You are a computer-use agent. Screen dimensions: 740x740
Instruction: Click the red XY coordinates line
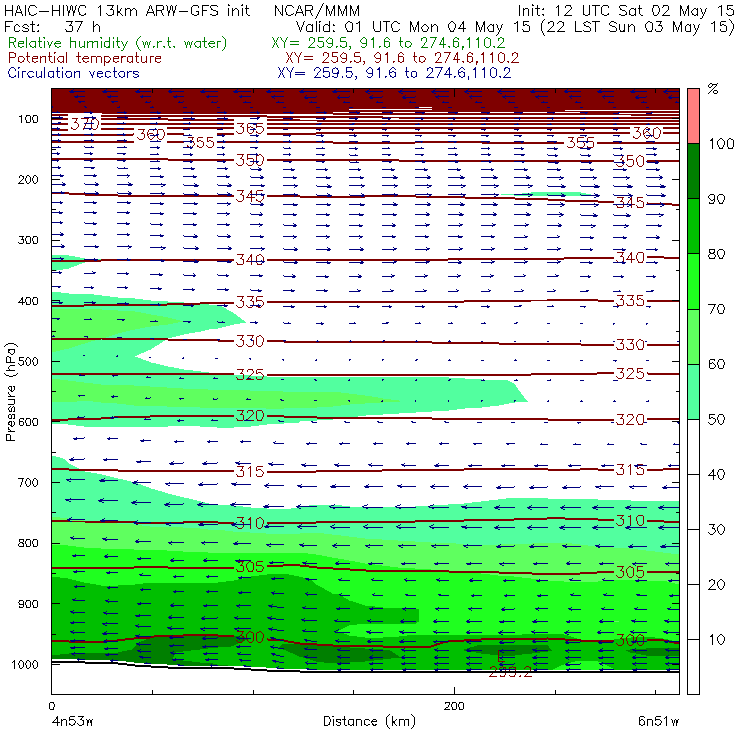[x=402, y=58]
